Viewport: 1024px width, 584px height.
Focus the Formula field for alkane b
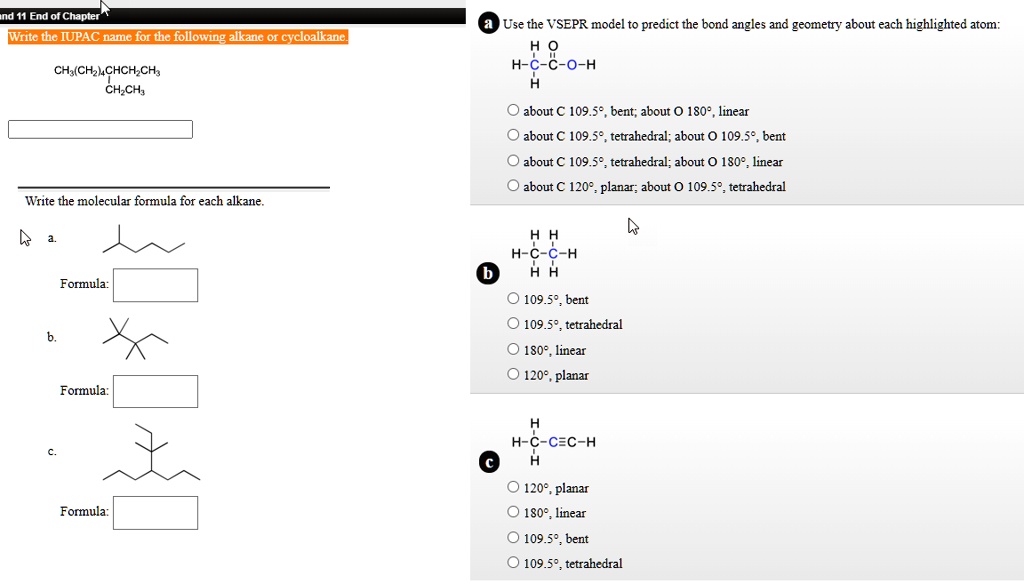pos(155,391)
